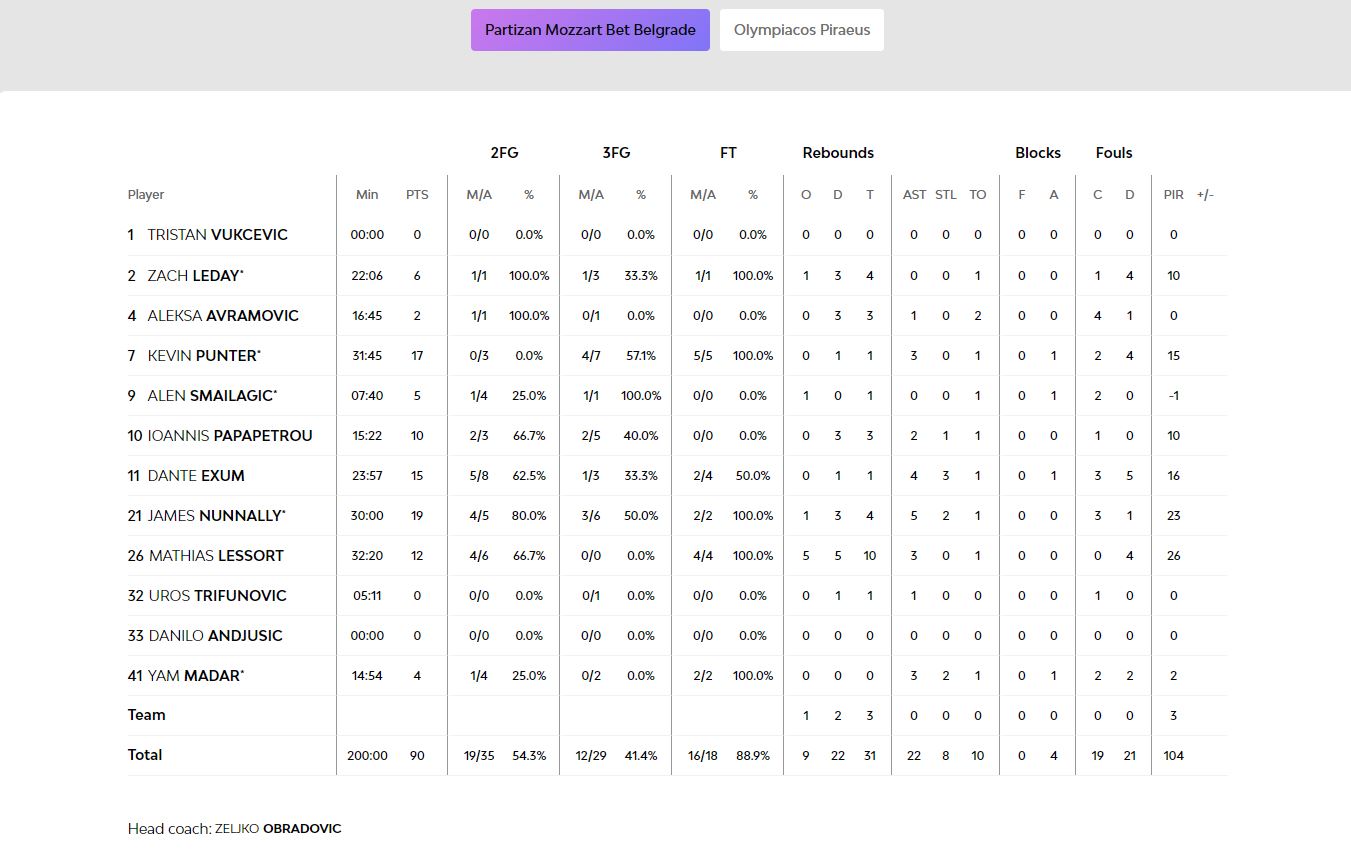Open Danilo Andjusic player profile
Image resolution: width=1351 pixels, height=860 pixels.
click(x=215, y=635)
